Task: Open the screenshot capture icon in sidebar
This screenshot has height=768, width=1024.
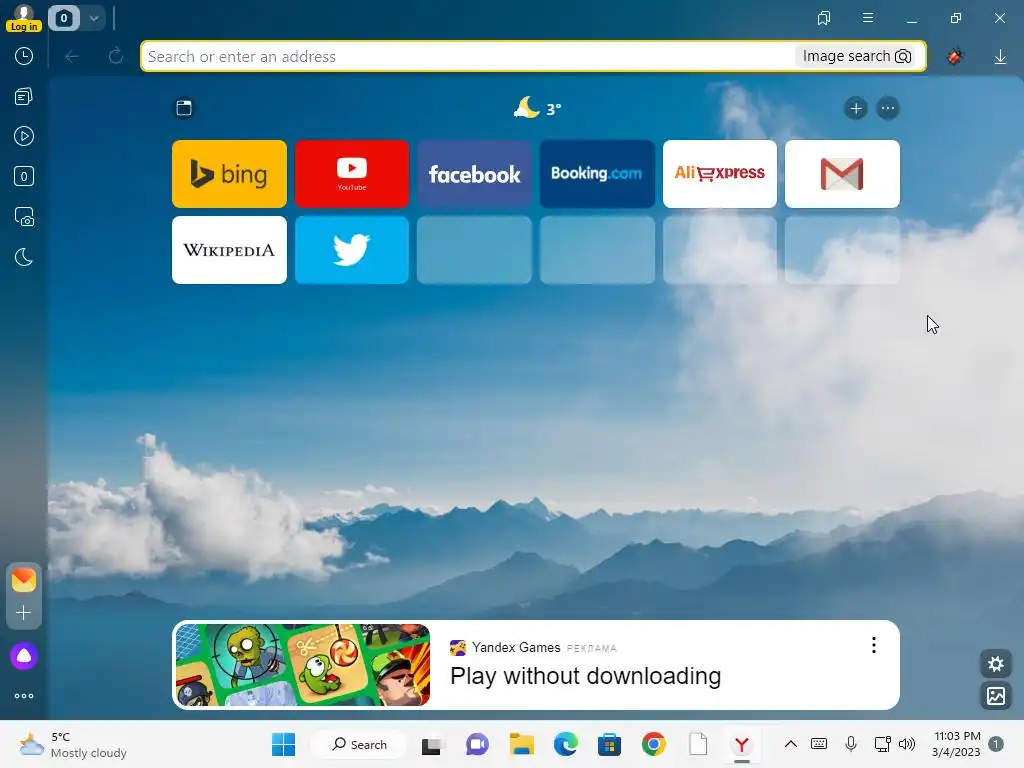Action: tap(24, 217)
